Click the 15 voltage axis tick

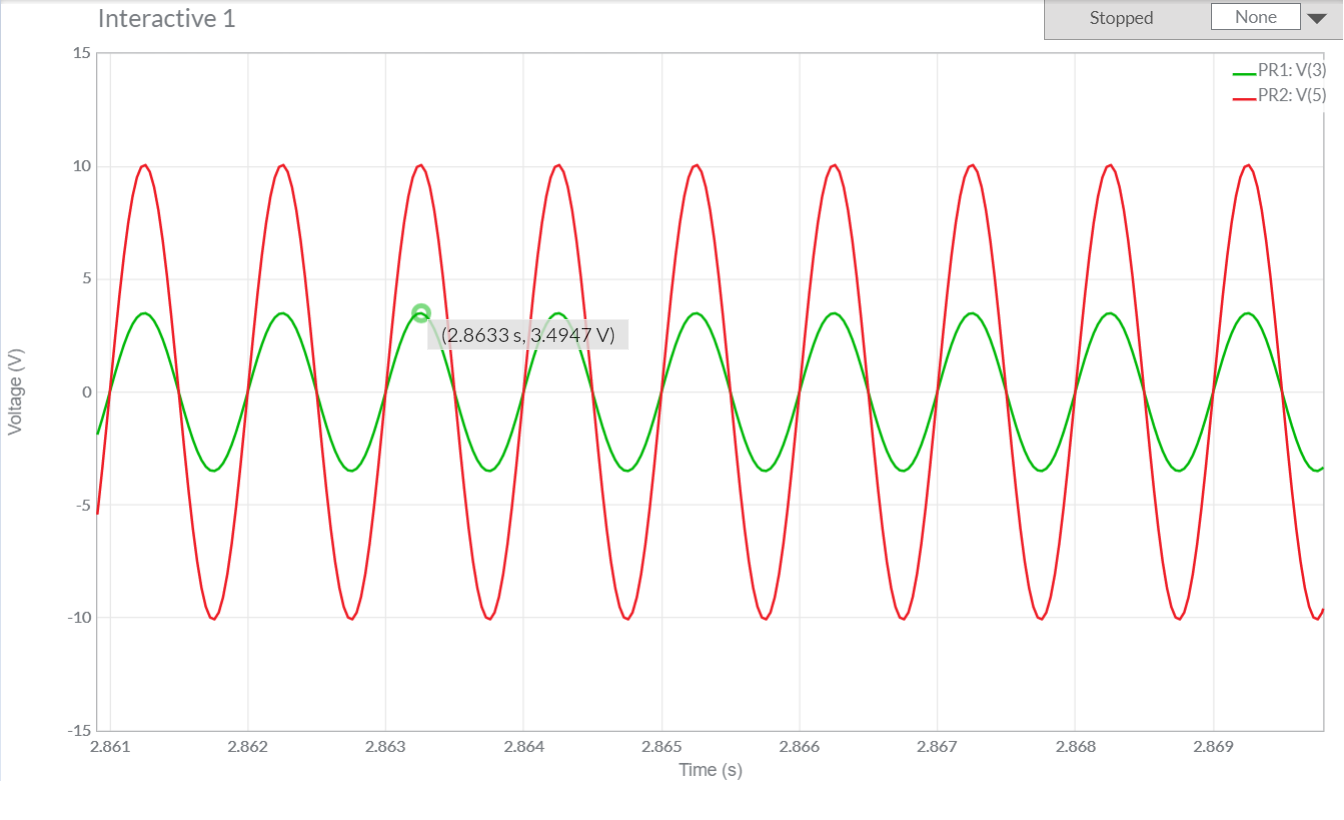(82, 53)
